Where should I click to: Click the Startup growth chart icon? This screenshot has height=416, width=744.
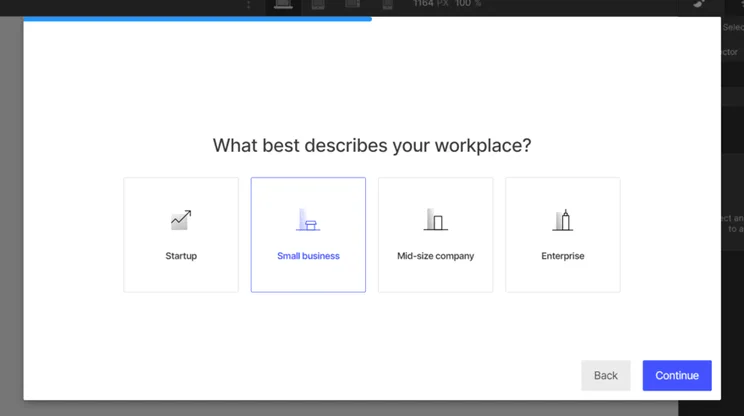tap(181, 220)
